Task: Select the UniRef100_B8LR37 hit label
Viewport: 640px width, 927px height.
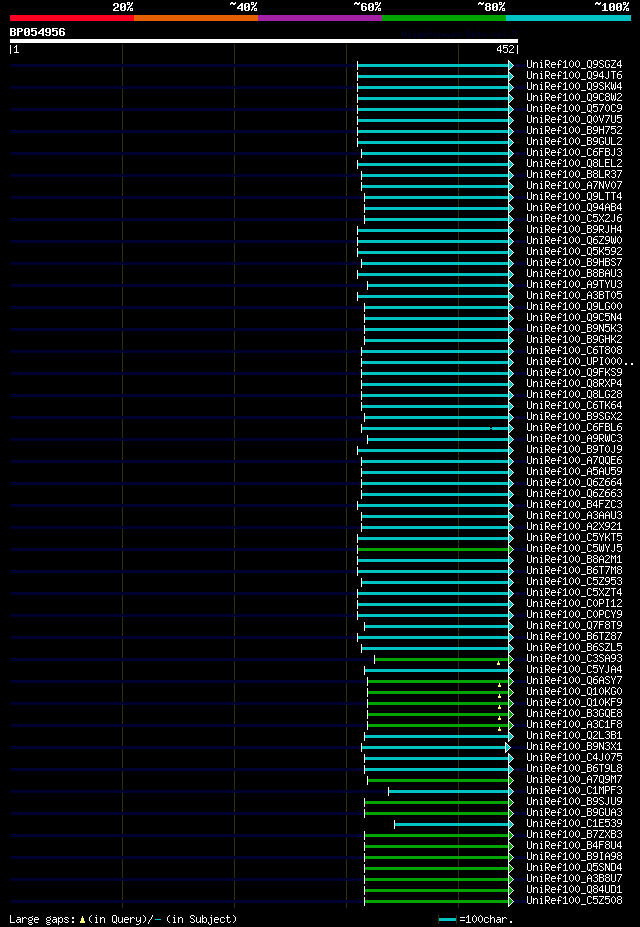Action: click(574, 174)
